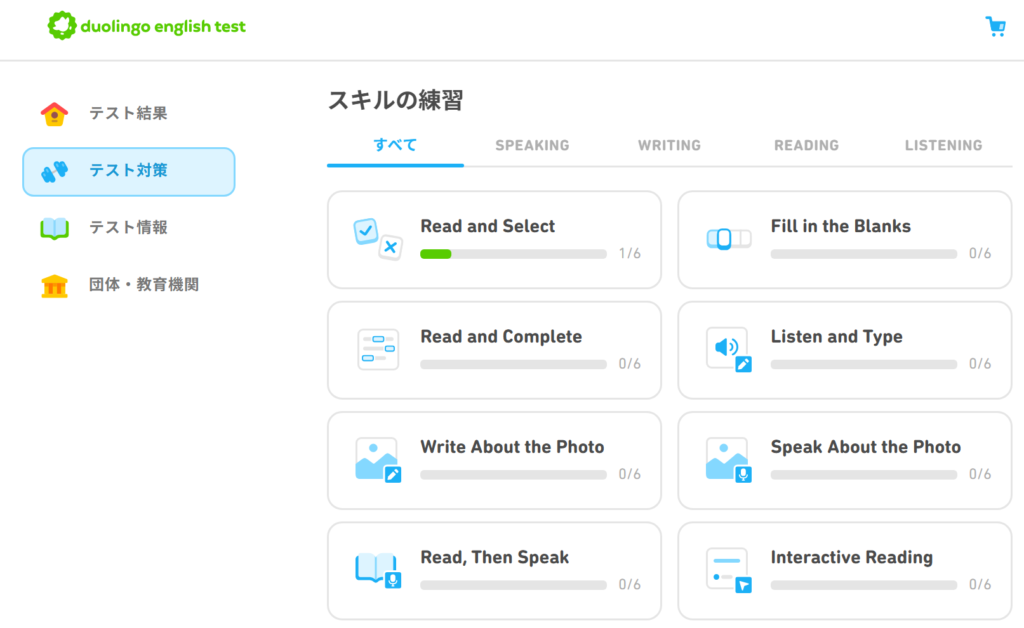1024x628 pixels.
Task: Click the Fill in the Blanks icon
Action: pyautogui.click(x=727, y=239)
